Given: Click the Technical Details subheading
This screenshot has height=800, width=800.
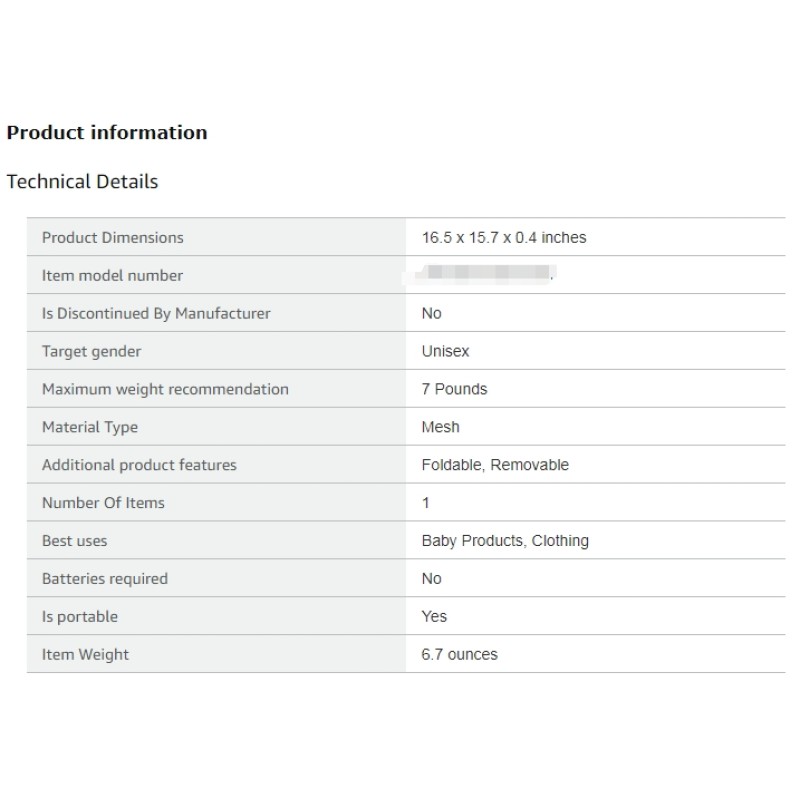Looking at the screenshot, I should [82, 182].
